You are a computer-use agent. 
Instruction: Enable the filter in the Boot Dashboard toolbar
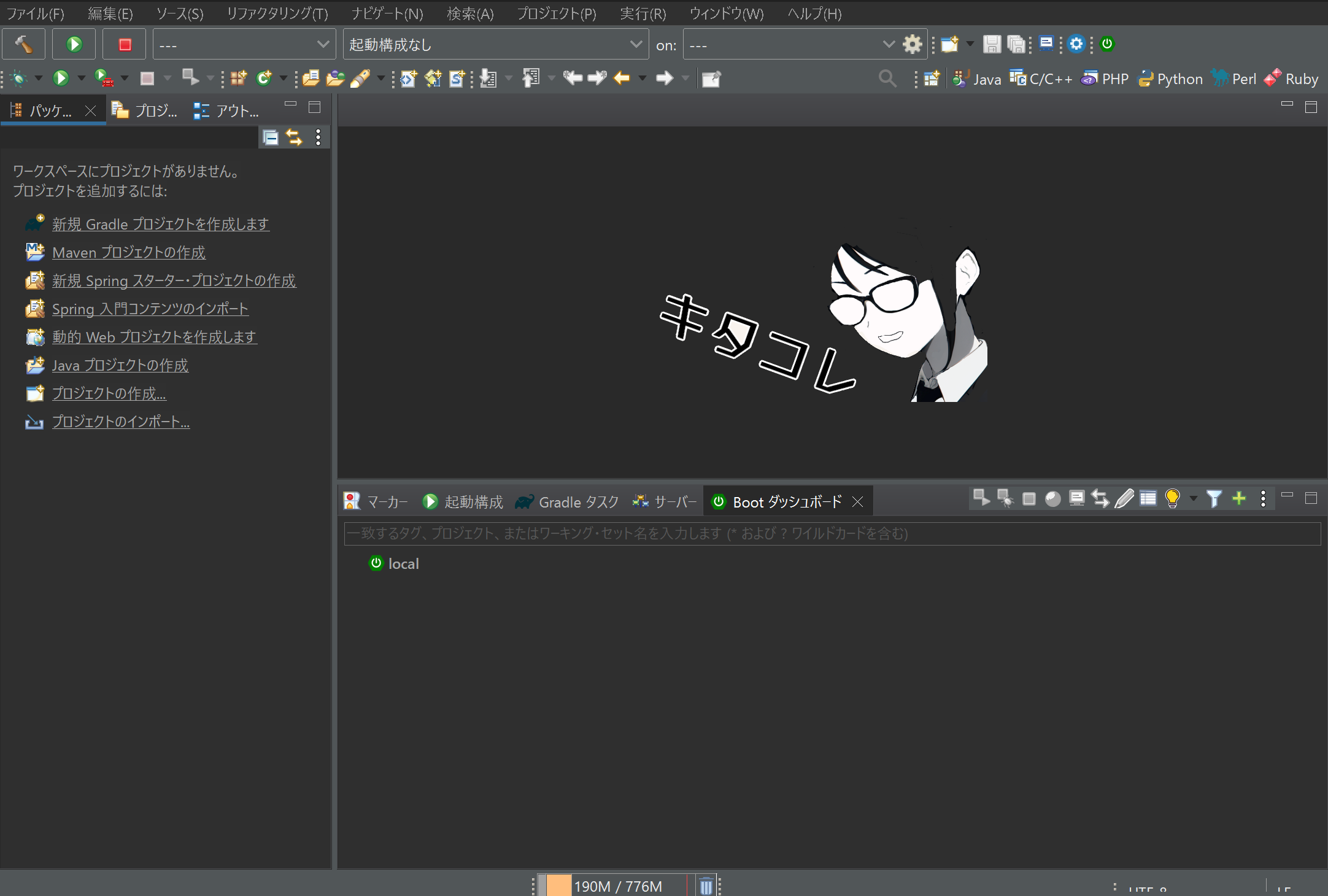pos(1214,499)
